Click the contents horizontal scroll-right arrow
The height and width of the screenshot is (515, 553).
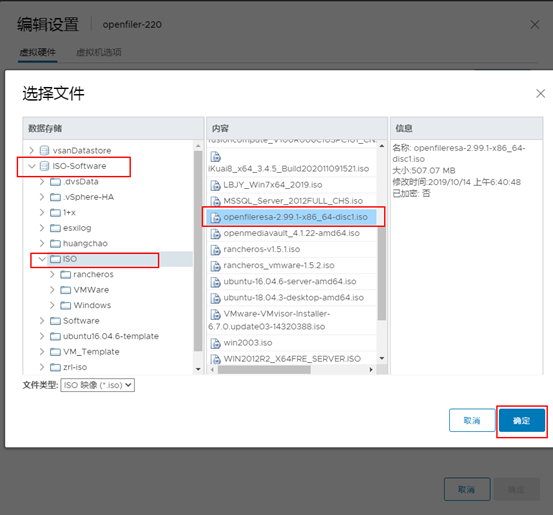coord(371,370)
